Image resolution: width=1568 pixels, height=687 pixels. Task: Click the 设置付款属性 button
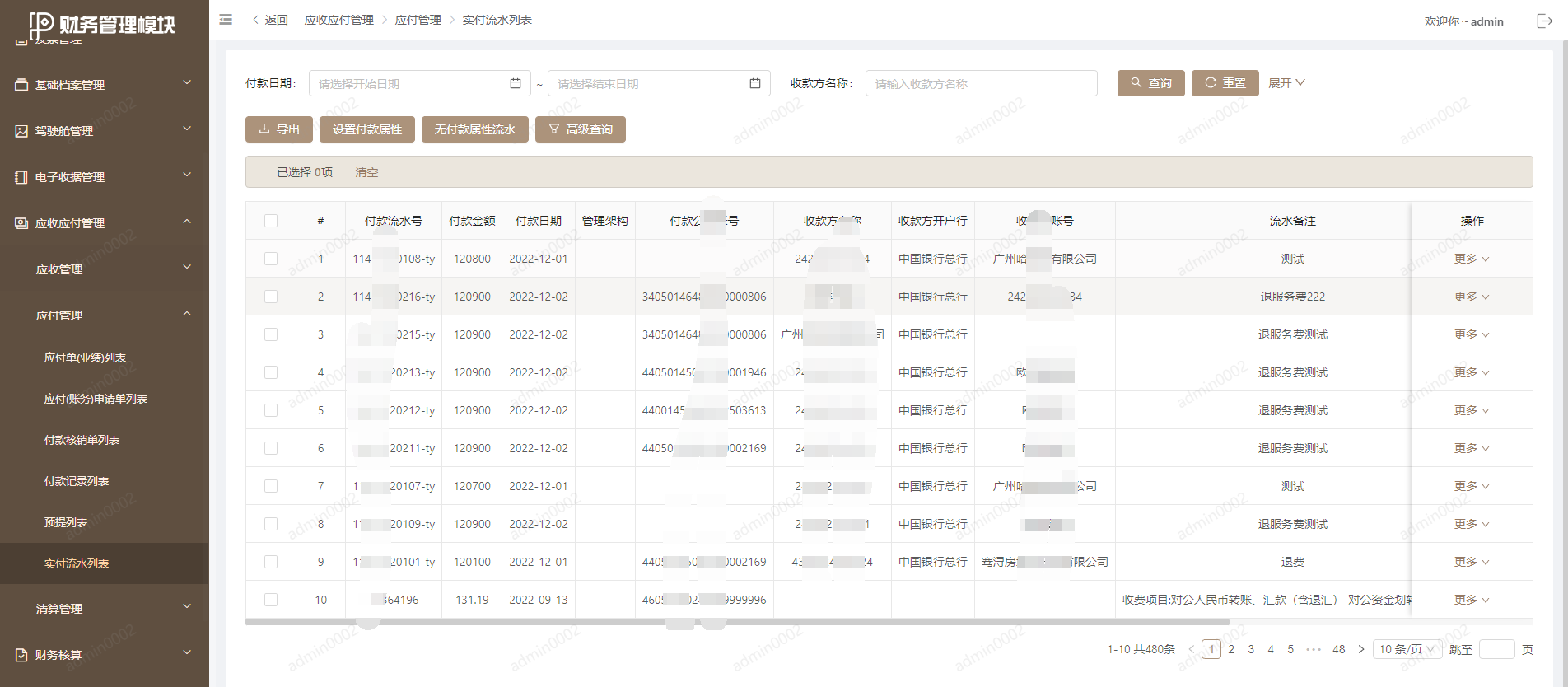pyautogui.click(x=367, y=129)
